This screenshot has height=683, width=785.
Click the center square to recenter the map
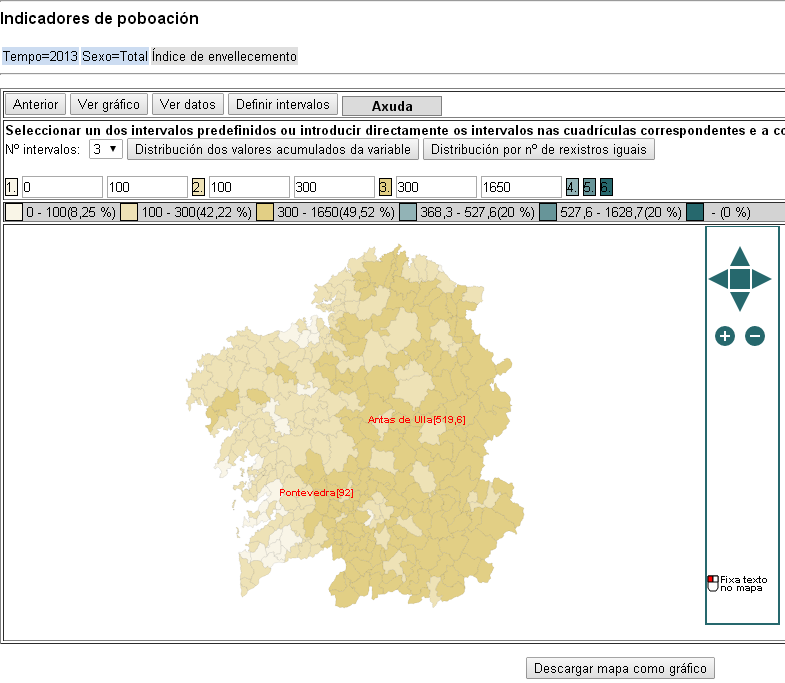[740, 279]
